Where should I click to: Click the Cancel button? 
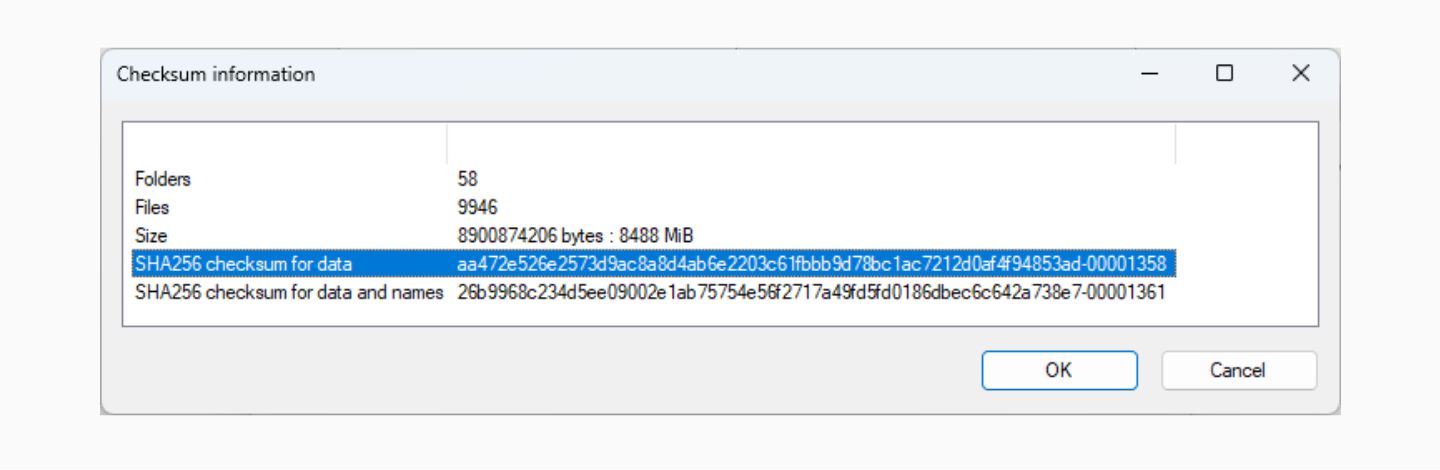click(x=1238, y=370)
